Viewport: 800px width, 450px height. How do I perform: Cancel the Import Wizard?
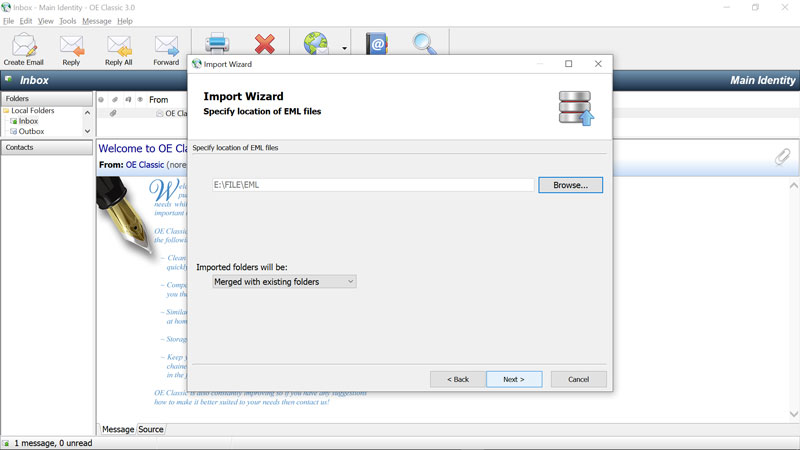pos(579,379)
